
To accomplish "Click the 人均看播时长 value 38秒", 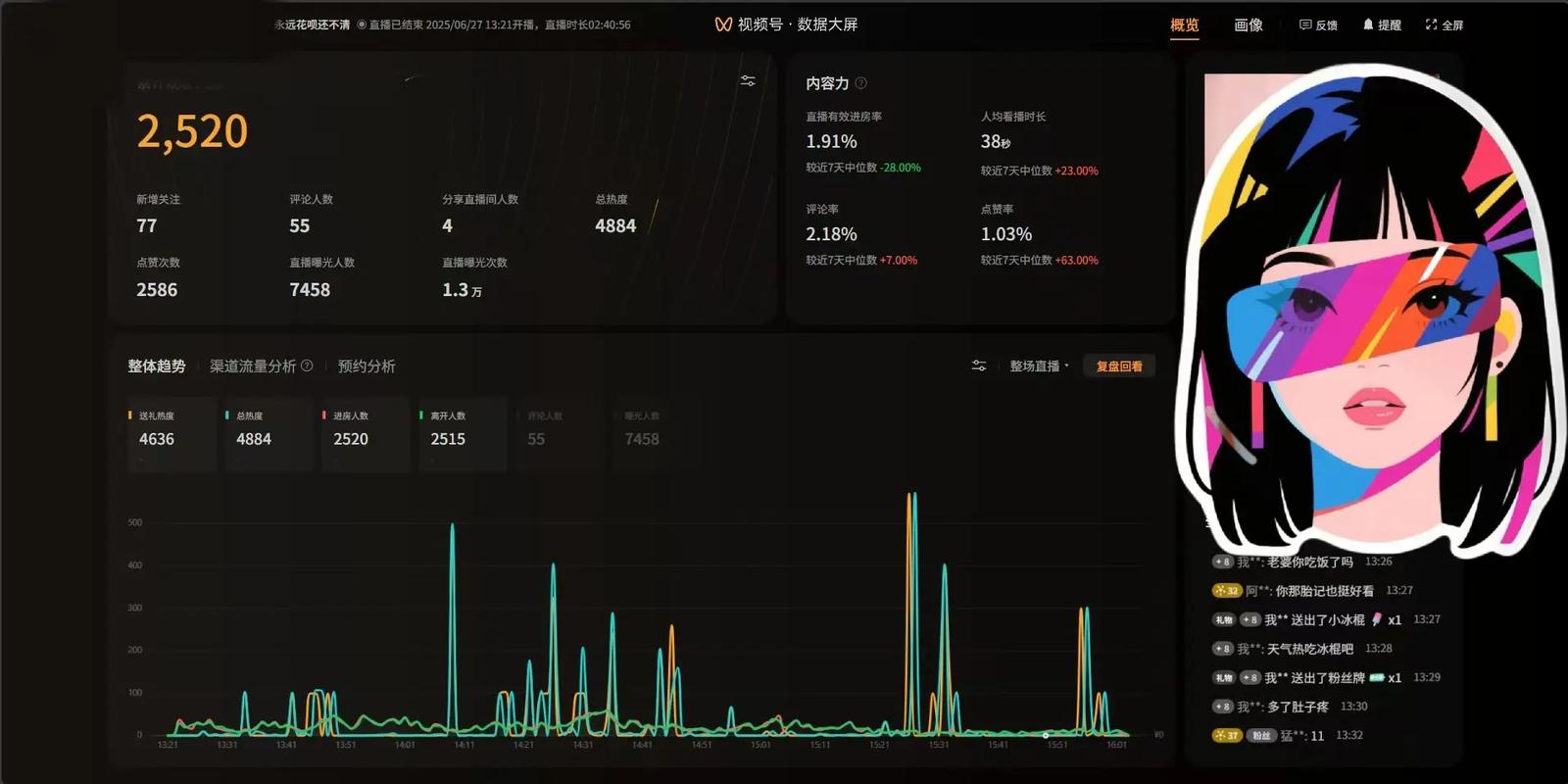I will pyautogui.click(x=996, y=142).
